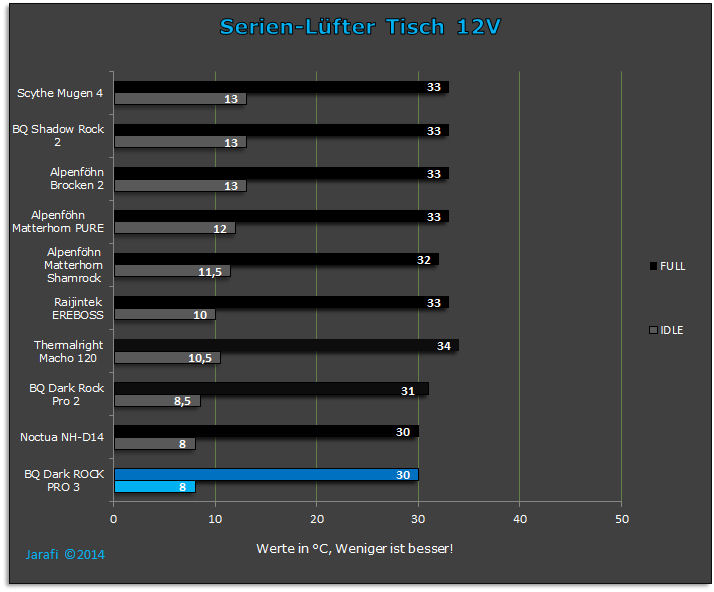The image size is (714, 592).
Task: Click Noctua NH-D14 FULL bar 30
Action: coord(266,431)
